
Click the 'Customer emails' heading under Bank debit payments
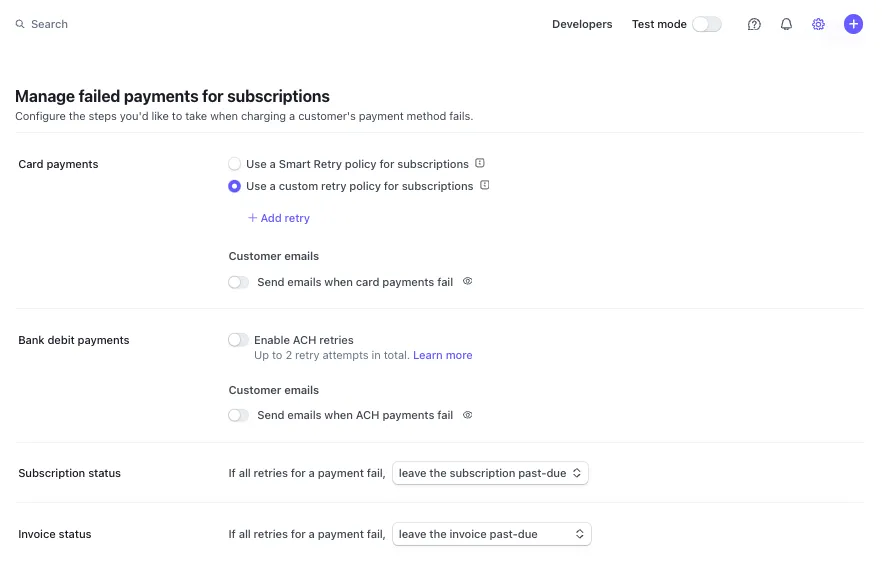tap(273, 390)
